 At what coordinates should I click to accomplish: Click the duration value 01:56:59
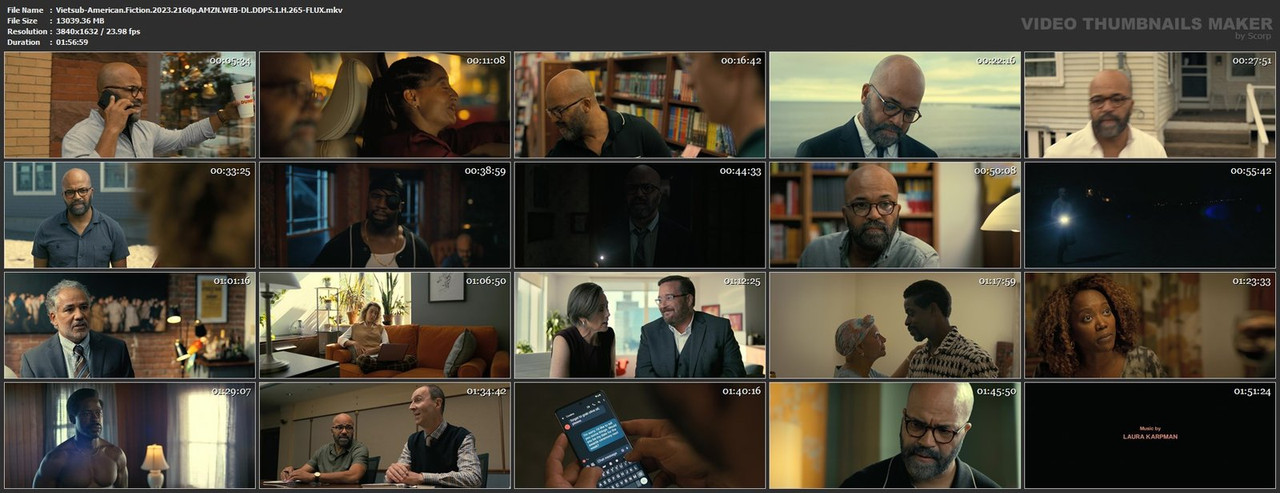click(x=72, y=42)
